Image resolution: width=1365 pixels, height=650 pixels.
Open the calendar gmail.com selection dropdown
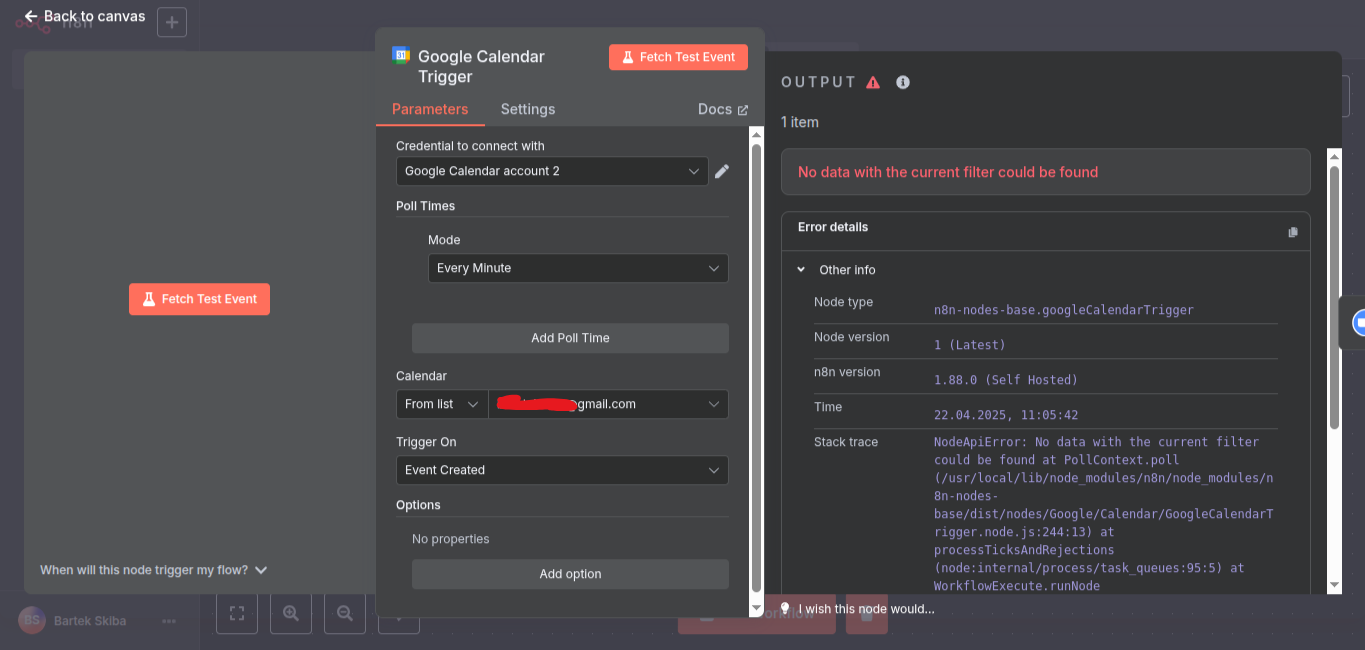tap(608, 404)
